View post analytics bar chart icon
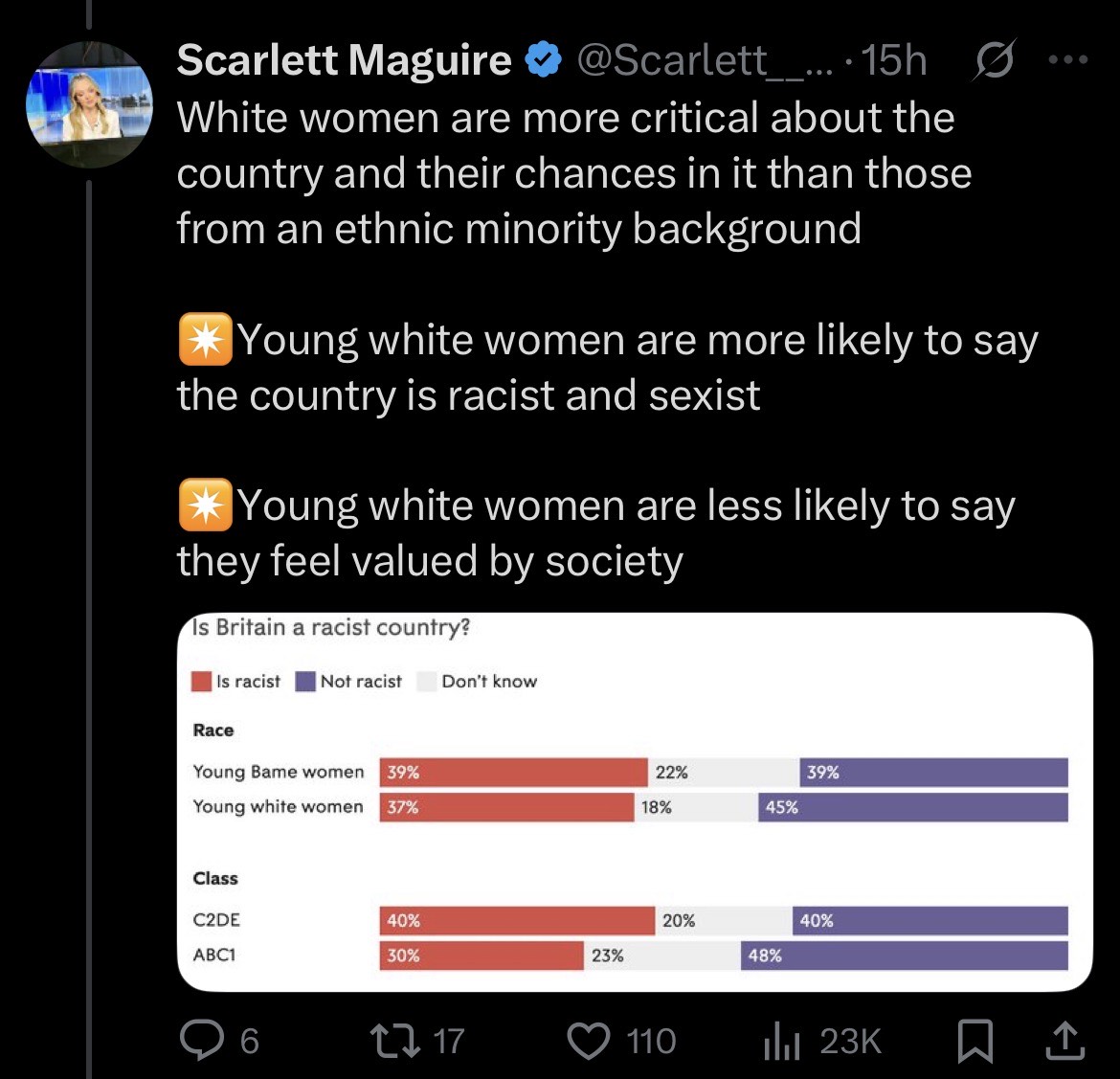Viewport: 1120px width, 1079px height. coord(782,1041)
